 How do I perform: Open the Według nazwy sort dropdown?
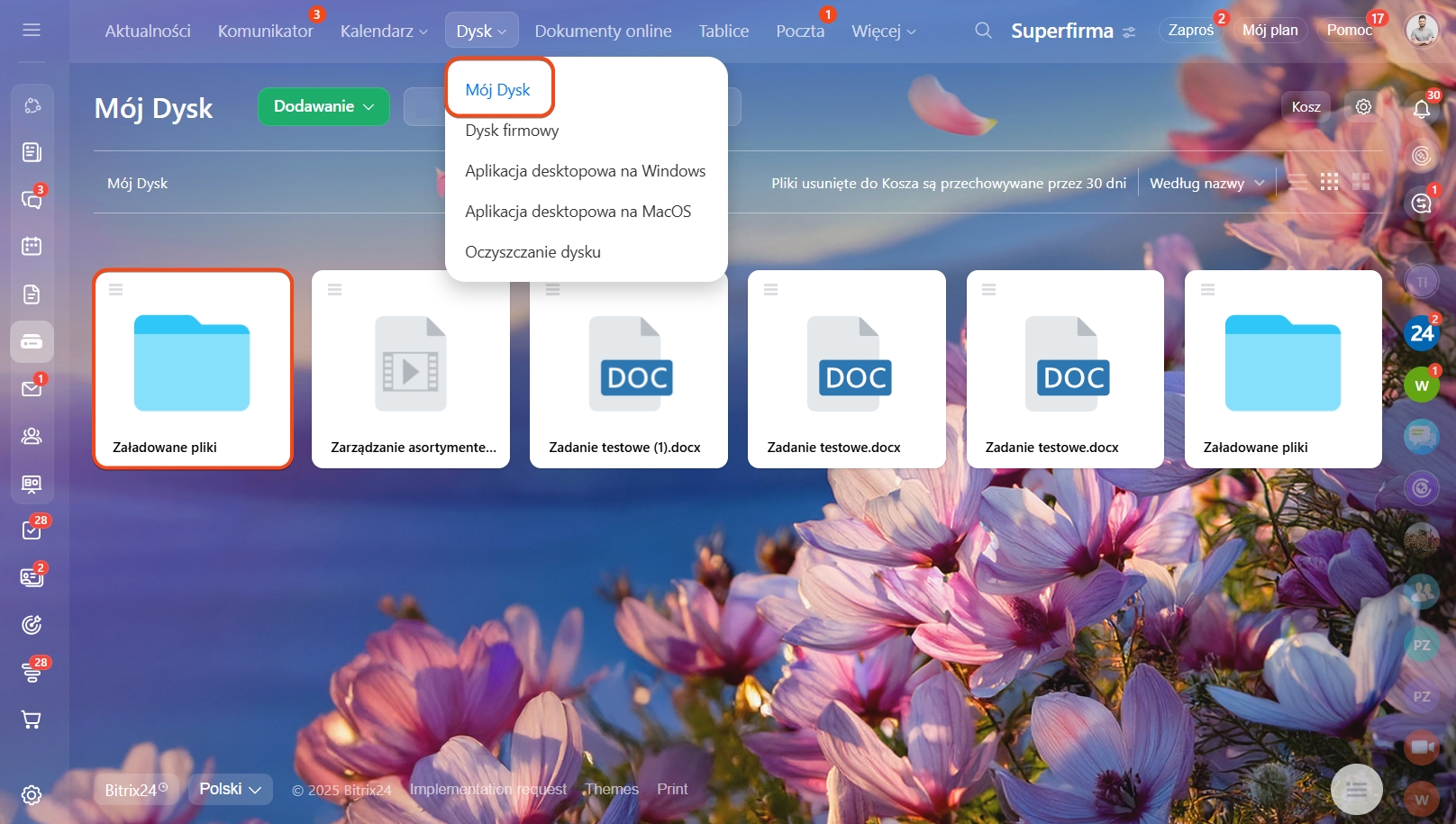click(x=1206, y=183)
